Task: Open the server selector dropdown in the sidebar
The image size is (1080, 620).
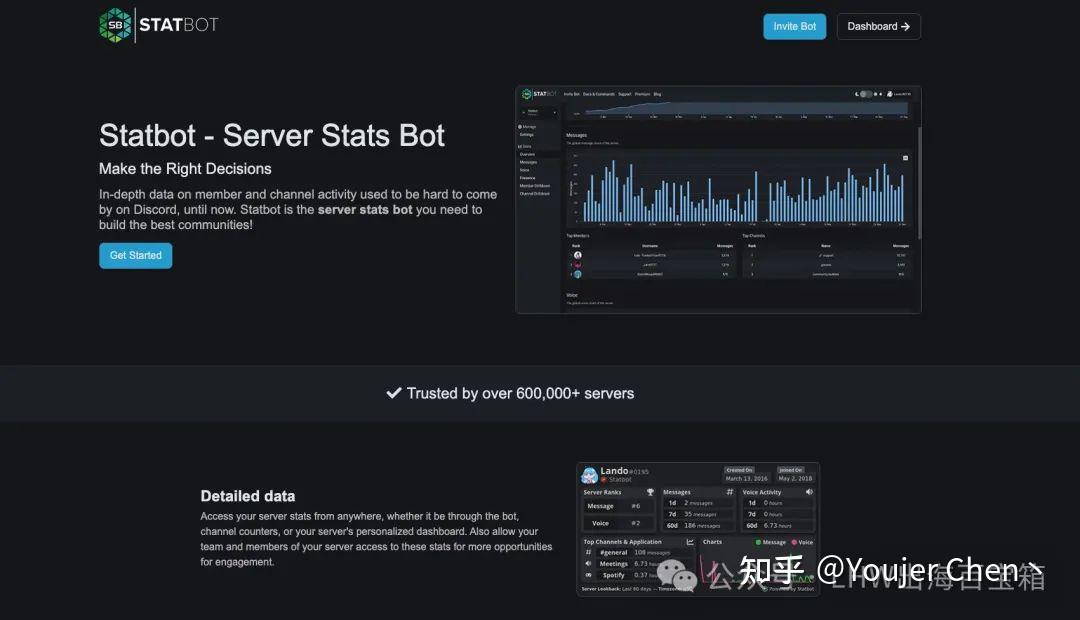Action: (538, 111)
